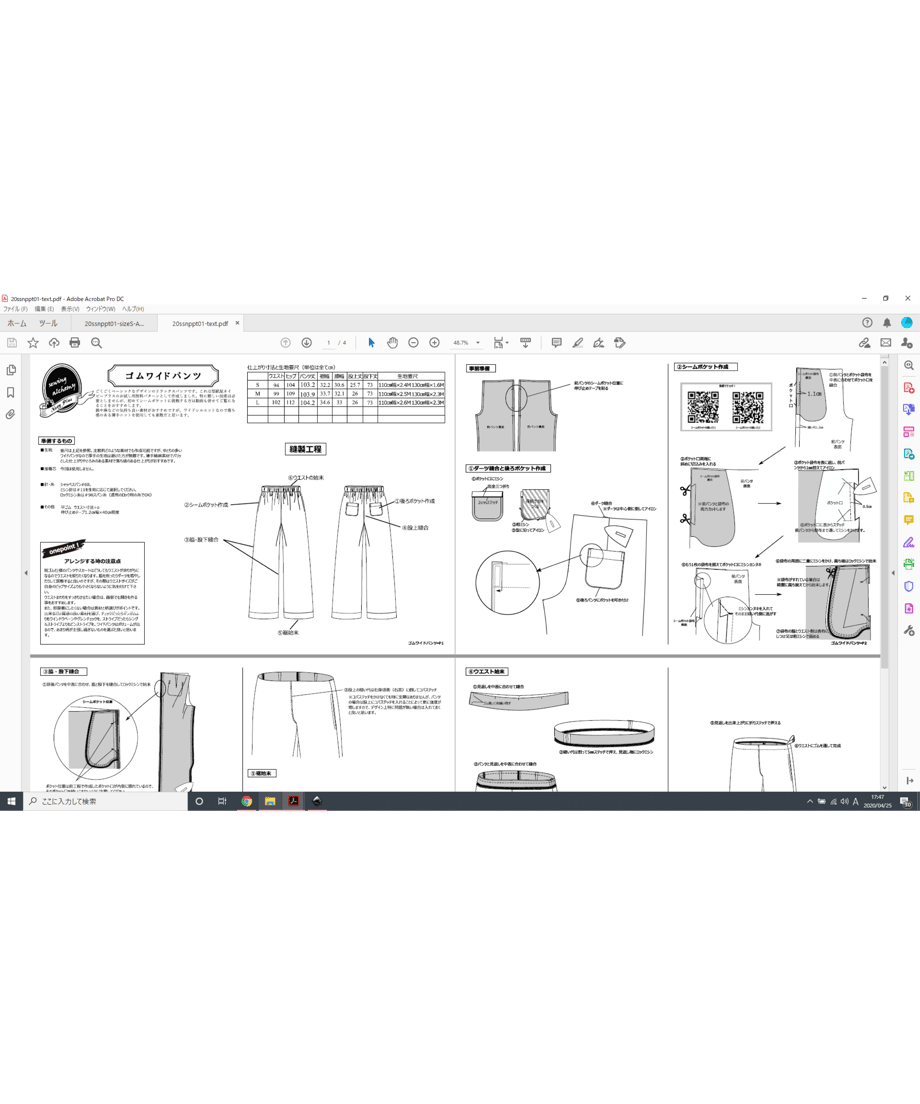The width and height of the screenshot is (920, 1104).
Task: Open Fill and Sign tool in right pane
Action: pyautogui.click(x=909, y=542)
